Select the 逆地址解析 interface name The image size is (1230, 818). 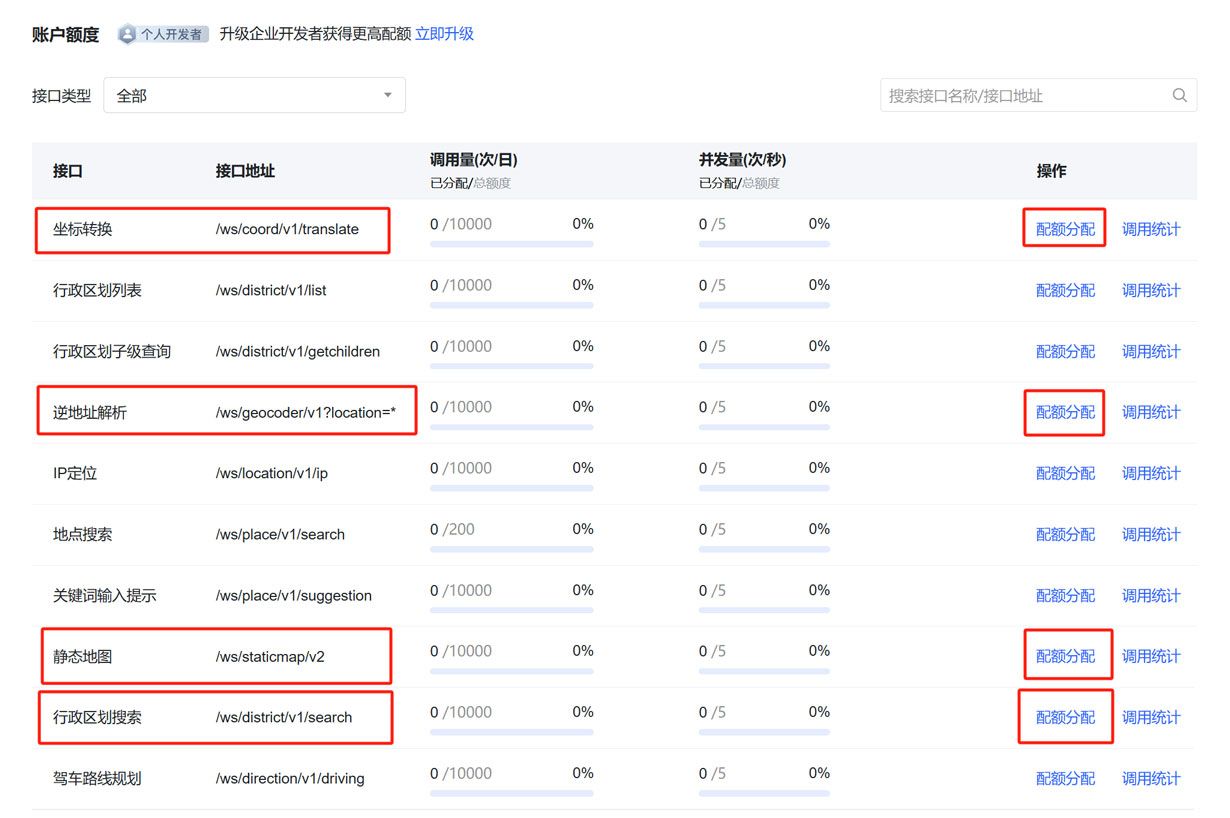pyautogui.click(x=90, y=412)
